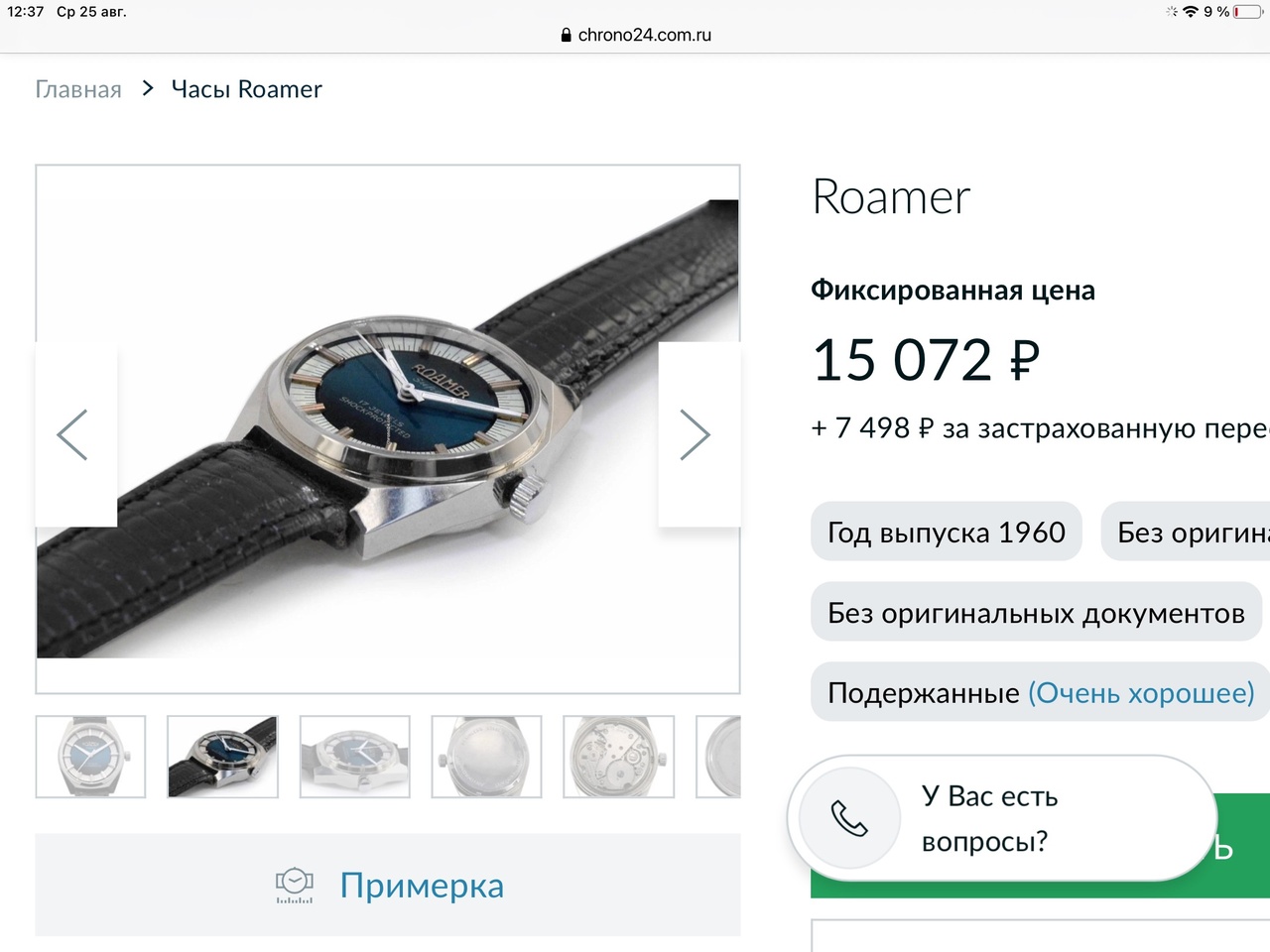Open Часы Roamer breadcrumb link
Screen dimensions: 1270x952
pos(247,89)
